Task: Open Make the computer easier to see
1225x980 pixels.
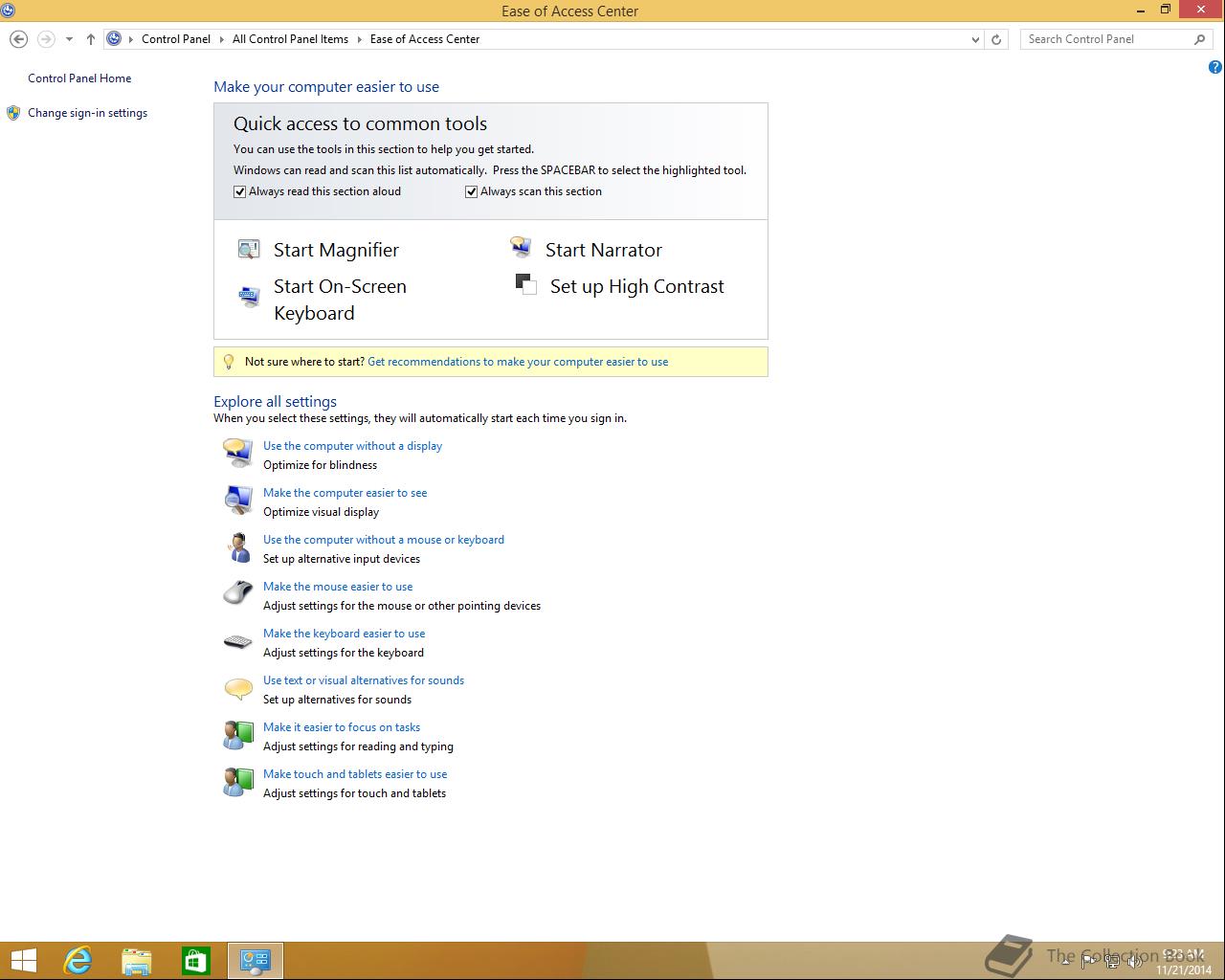Action: [345, 493]
